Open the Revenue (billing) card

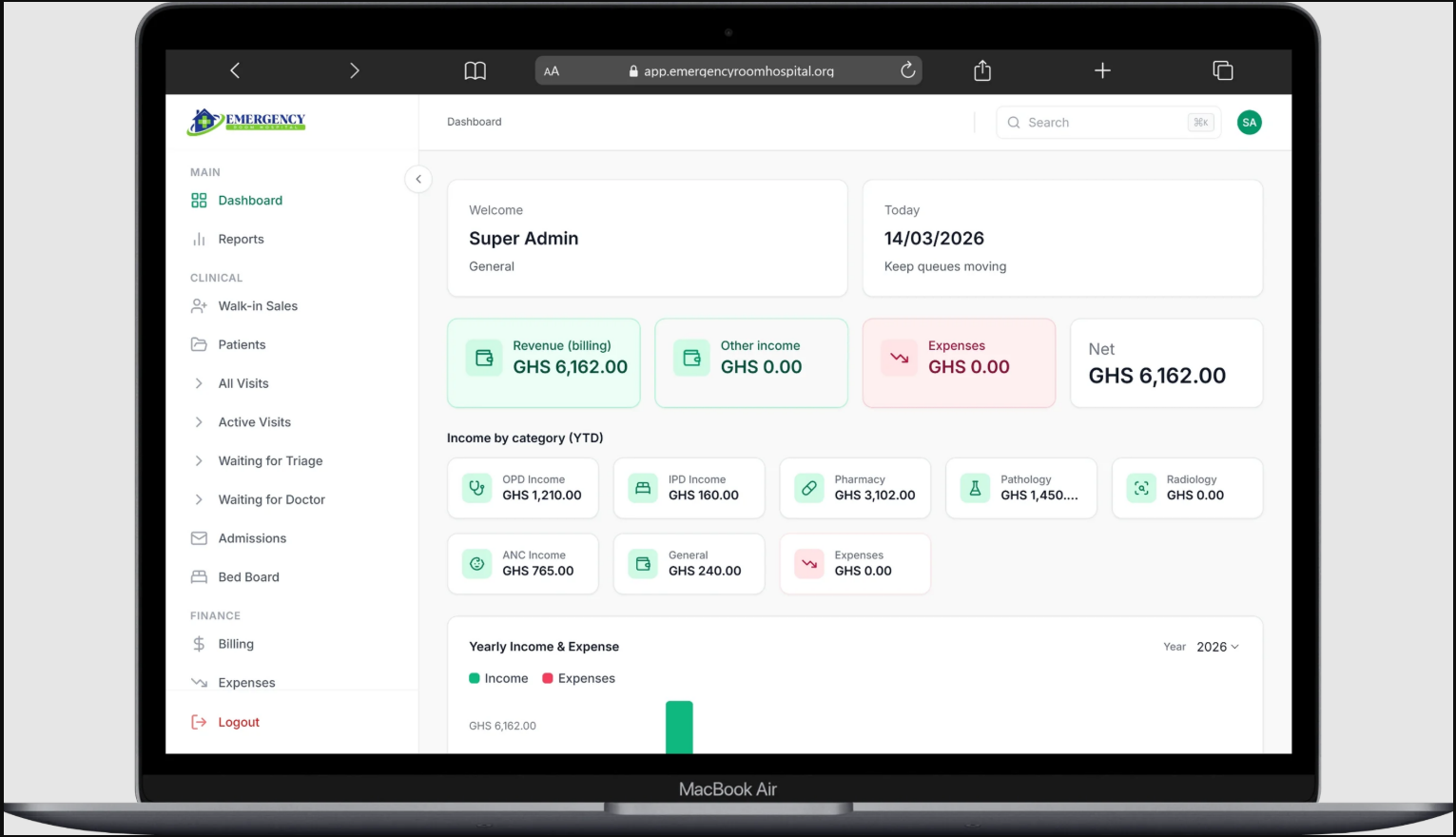tap(543, 362)
